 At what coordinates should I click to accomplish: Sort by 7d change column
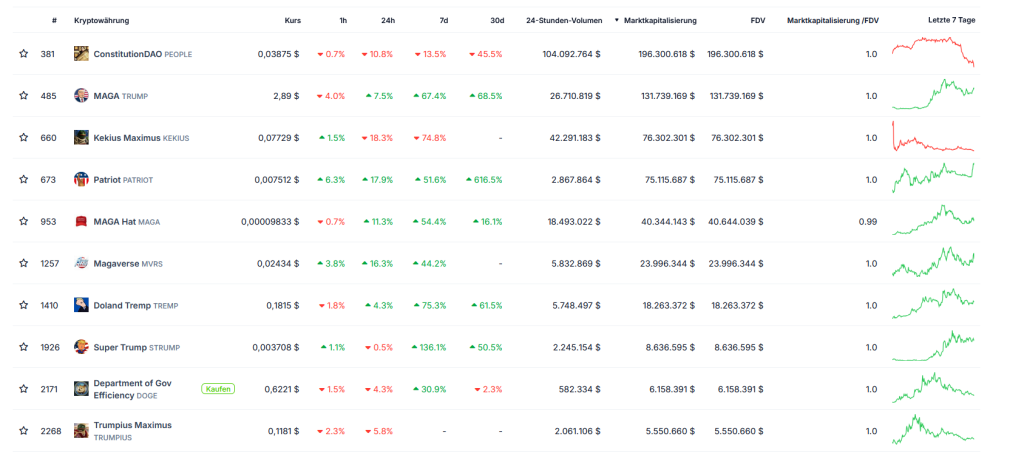(x=443, y=20)
